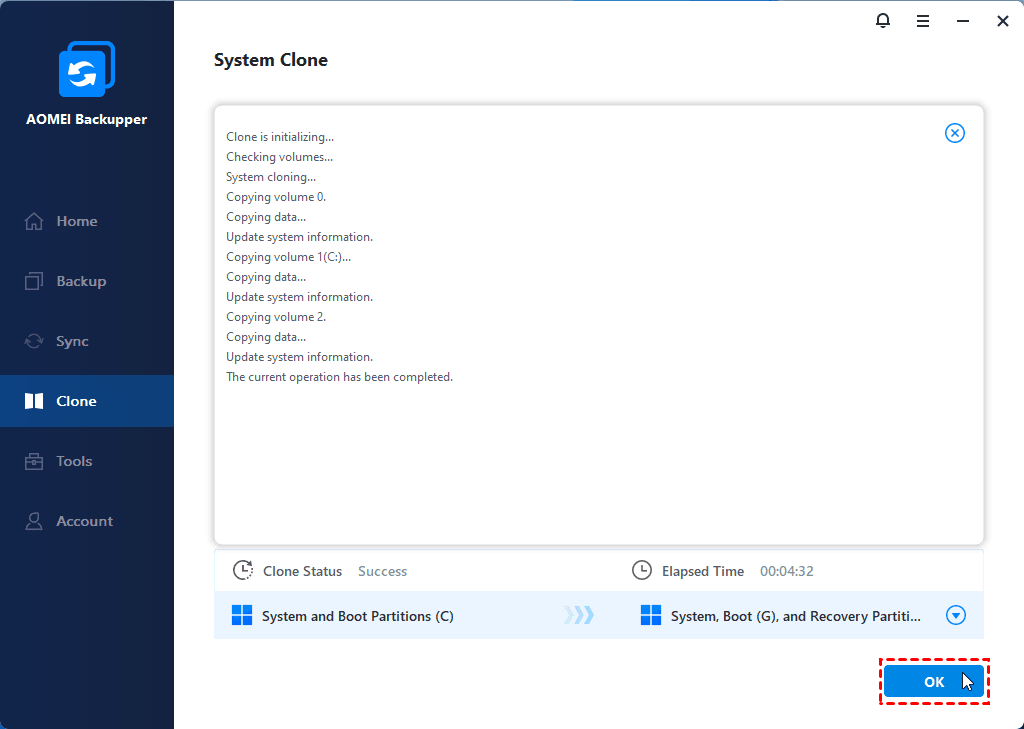Open the hamburger menu icon
This screenshot has height=729, width=1024.
(x=923, y=22)
